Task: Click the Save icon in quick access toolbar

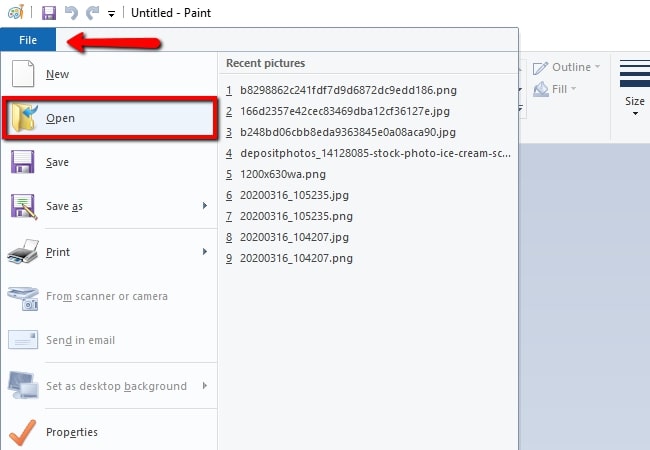Action: [49, 12]
